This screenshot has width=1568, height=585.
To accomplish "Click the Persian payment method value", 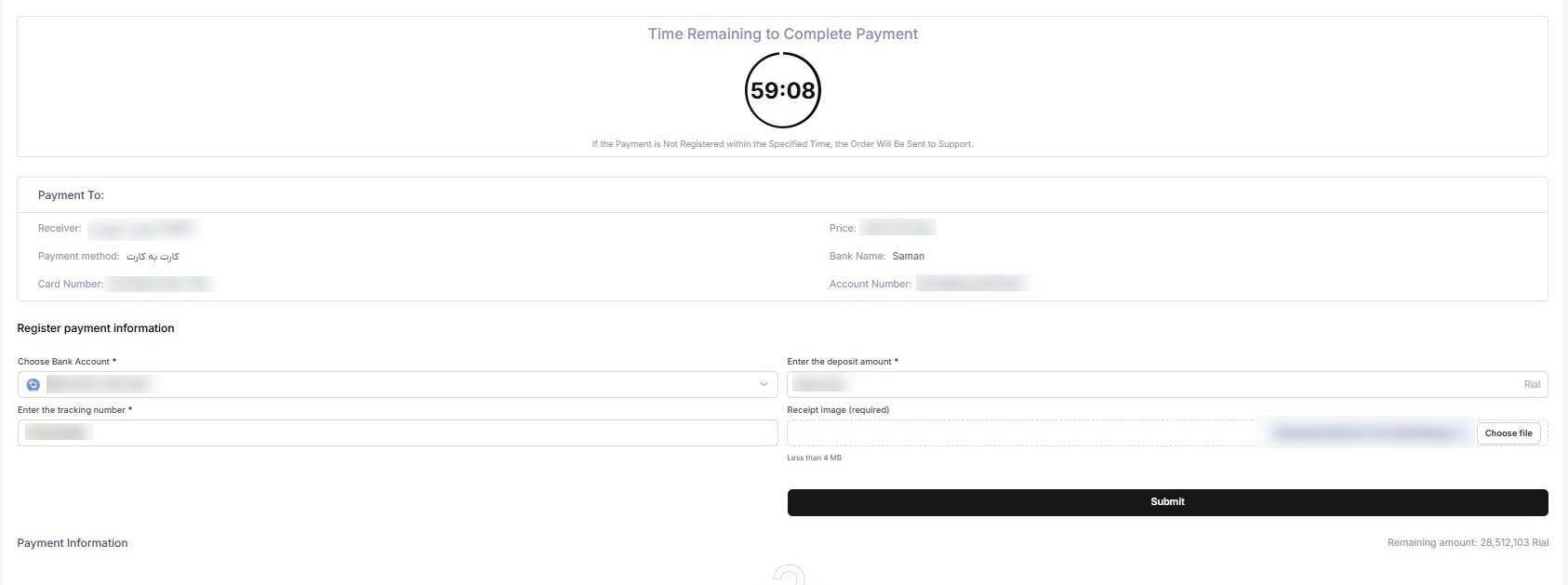I will [153, 256].
